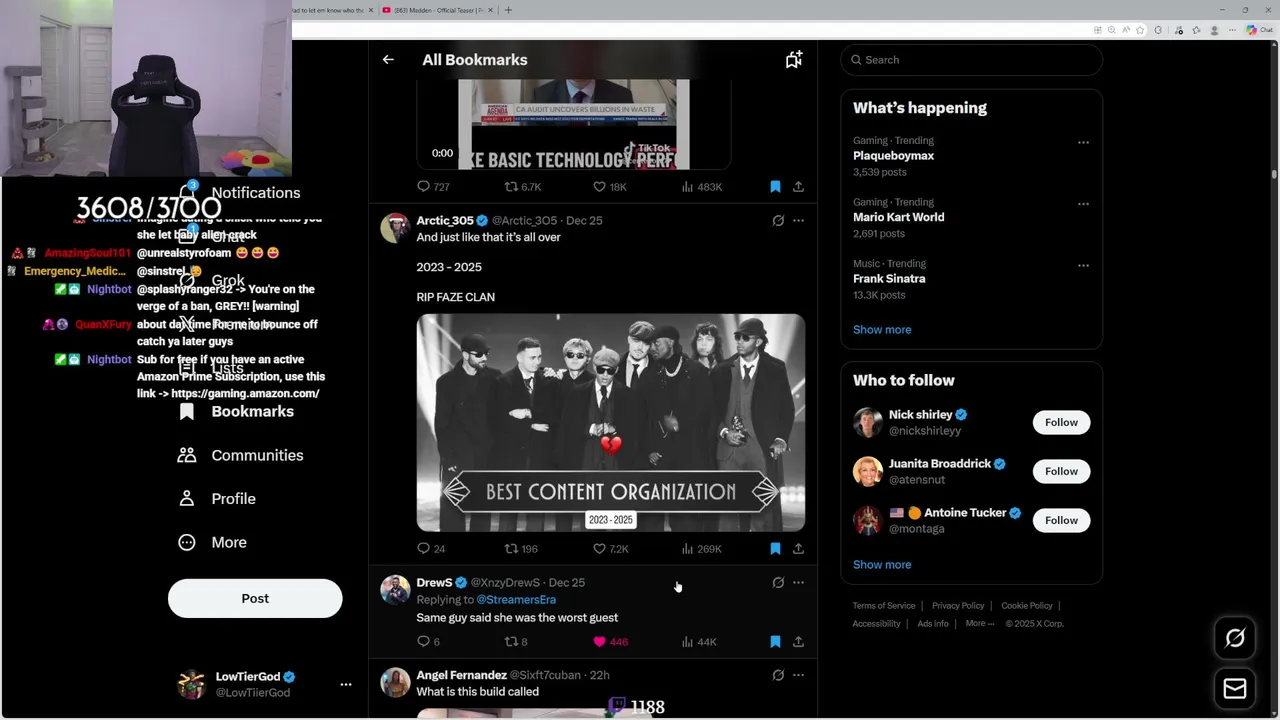The width and height of the screenshot is (1280, 720).
Task: Open more options for Angel Fernandez post
Action: click(x=798, y=676)
